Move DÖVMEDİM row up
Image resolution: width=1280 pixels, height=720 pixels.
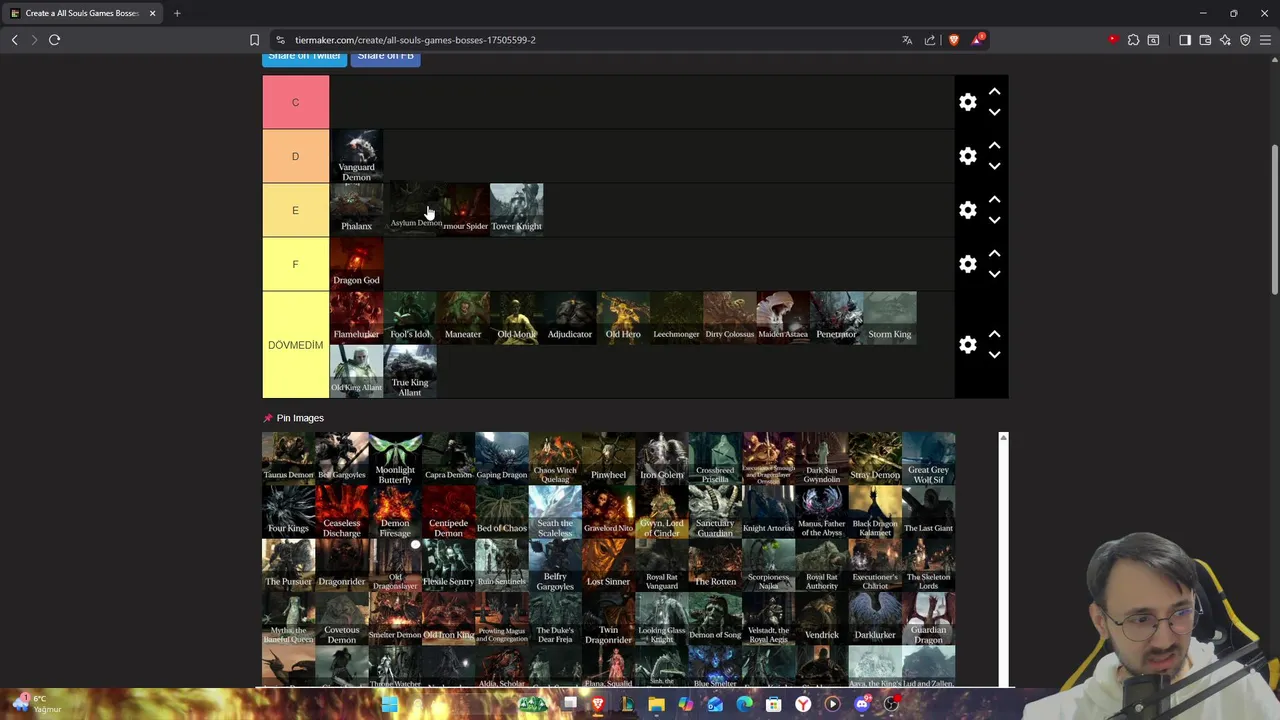point(994,334)
